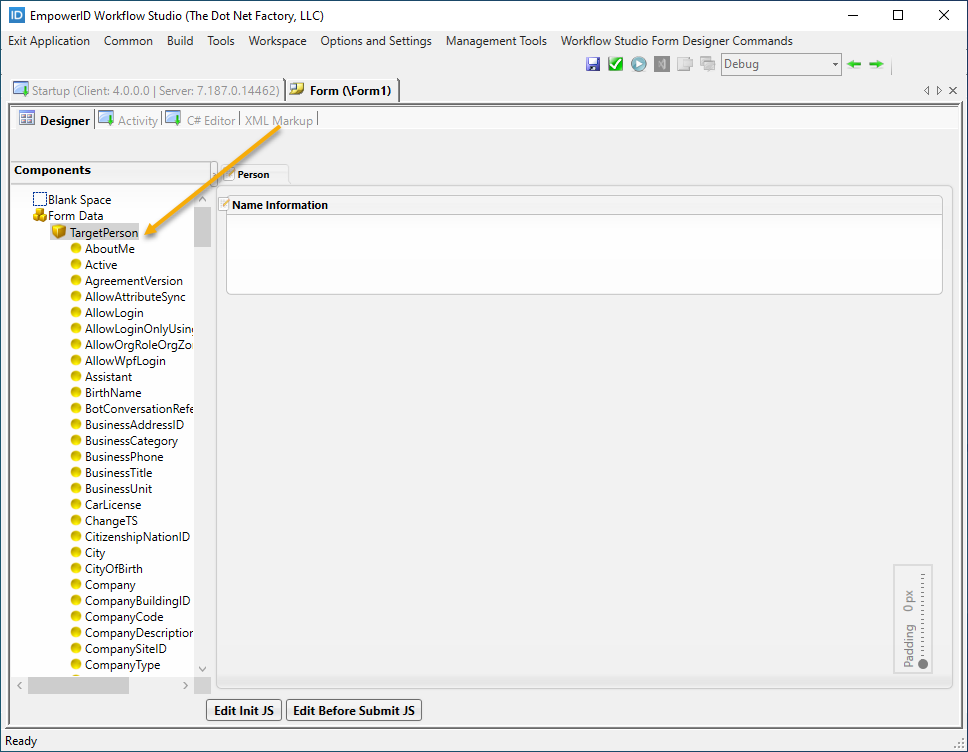The width and height of the screenshot is (968, 752).
Task: Switch to the XML Markup tab
Action: pyautogui.click(x=279, y=120)
